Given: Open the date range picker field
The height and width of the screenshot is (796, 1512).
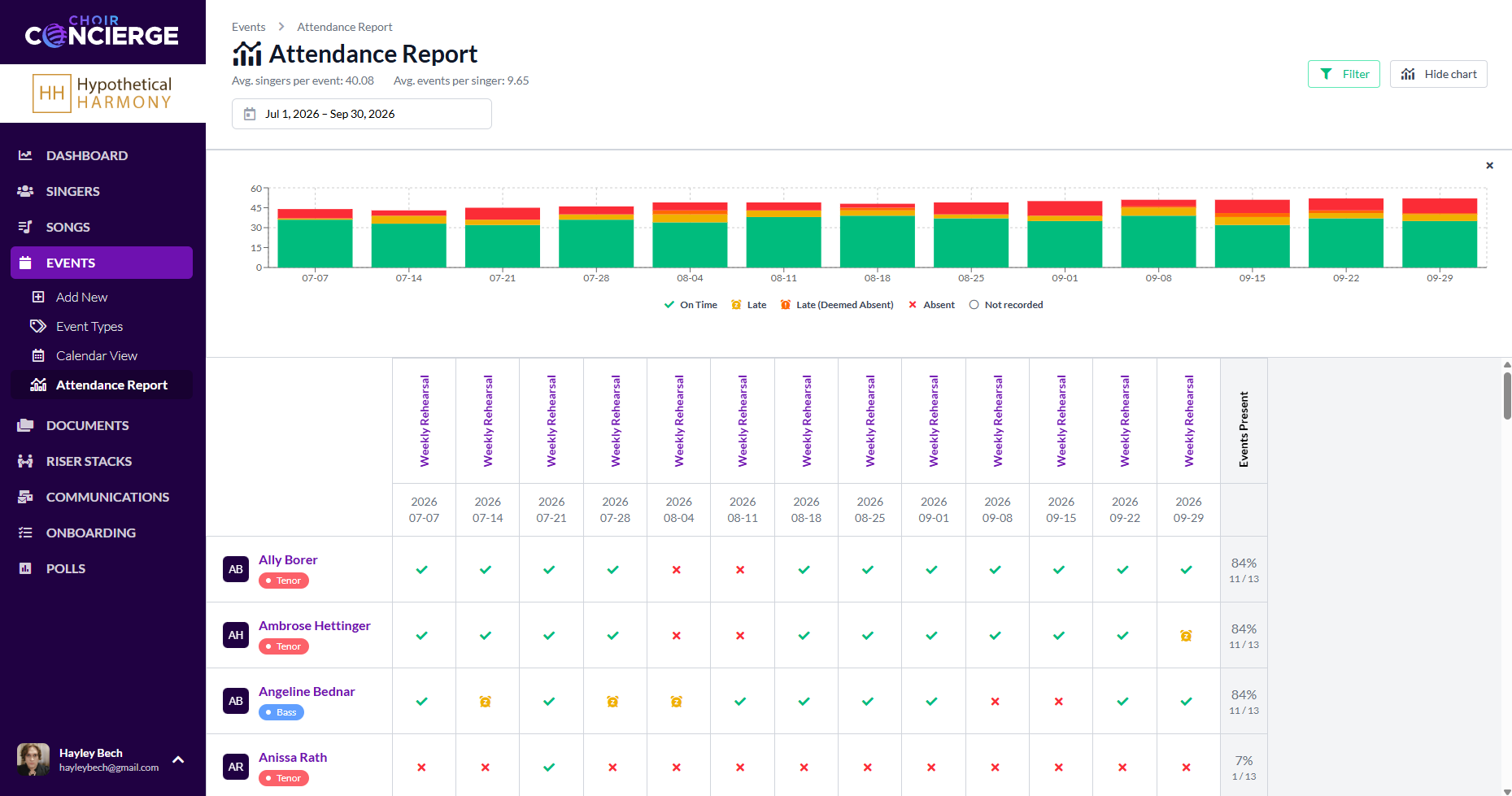Looking at the screenshot, I should 362,114.
